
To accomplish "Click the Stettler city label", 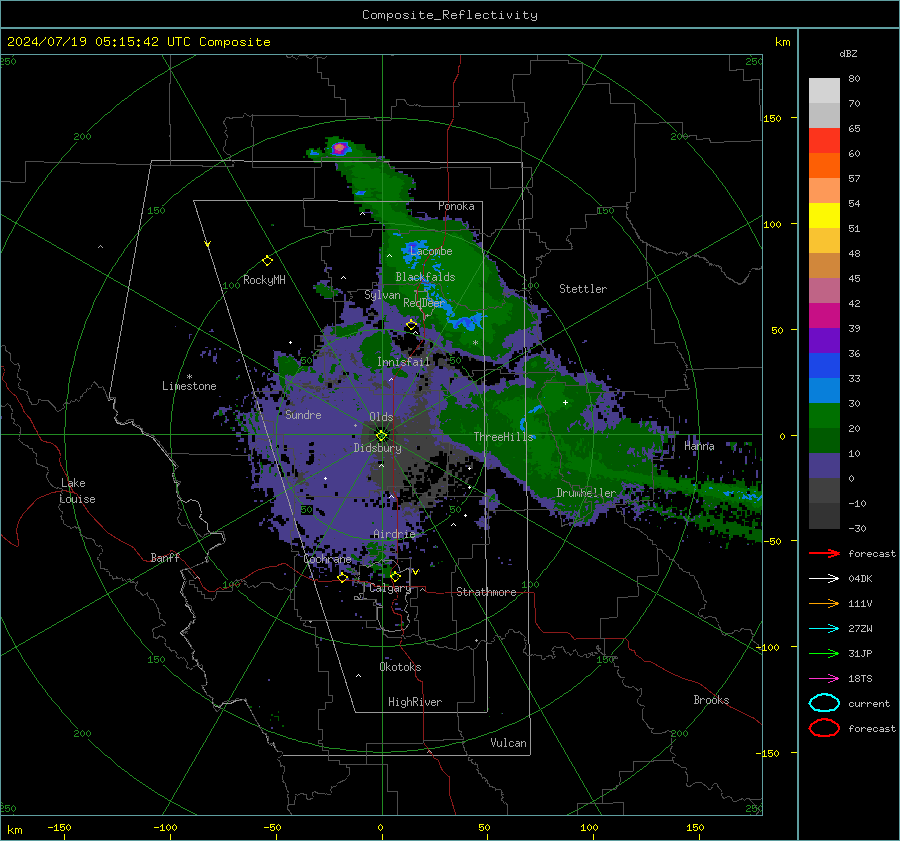I will [x=583, y=289].
